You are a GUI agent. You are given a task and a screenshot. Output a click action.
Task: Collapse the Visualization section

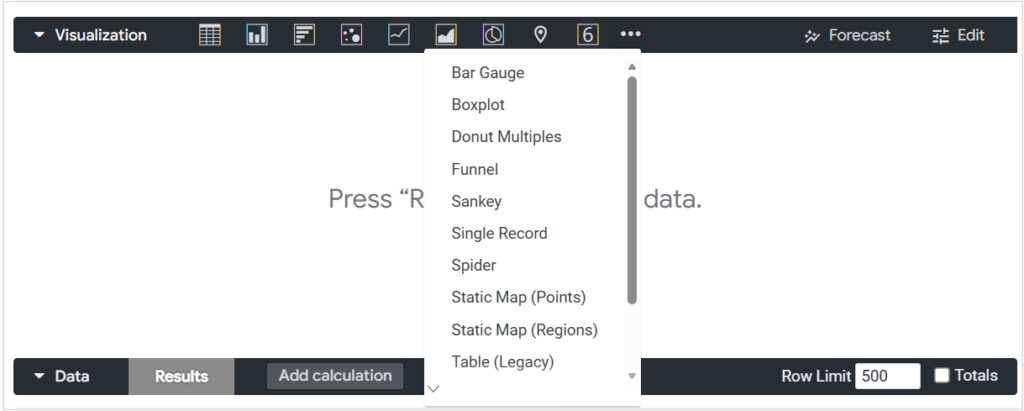click(39, 35)
